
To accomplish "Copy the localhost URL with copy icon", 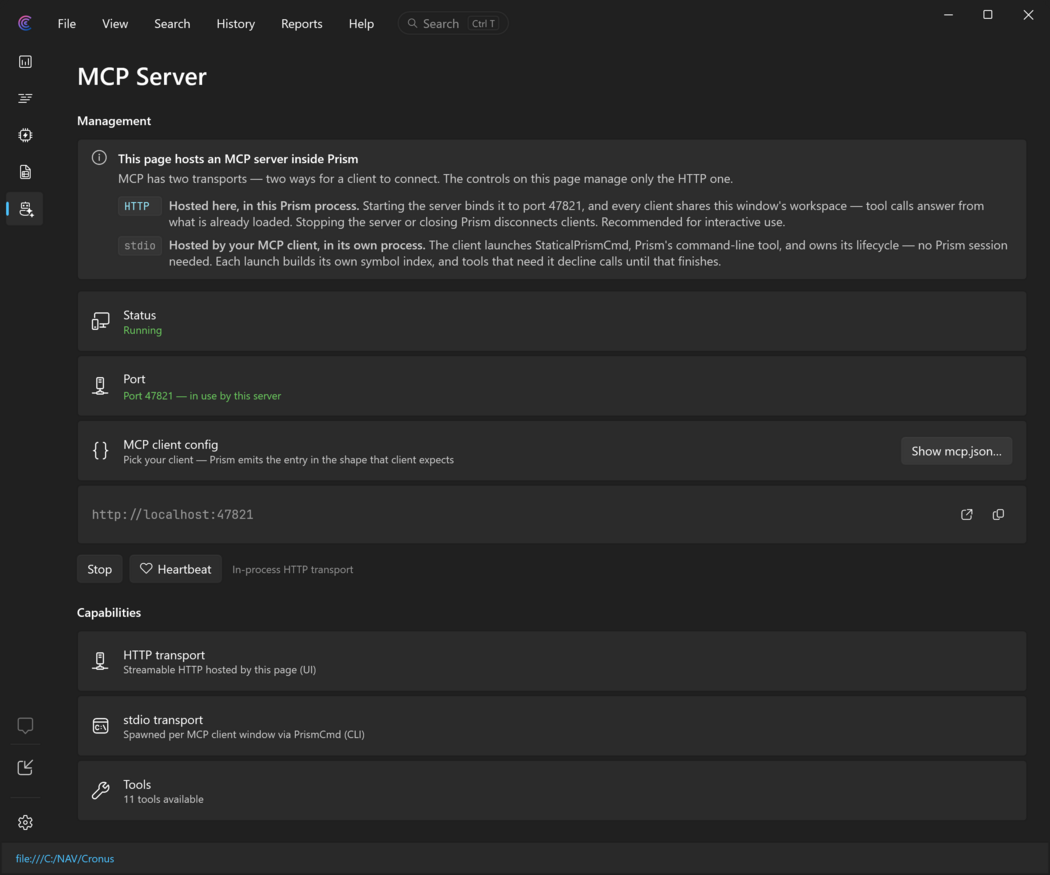I will 998,514.
